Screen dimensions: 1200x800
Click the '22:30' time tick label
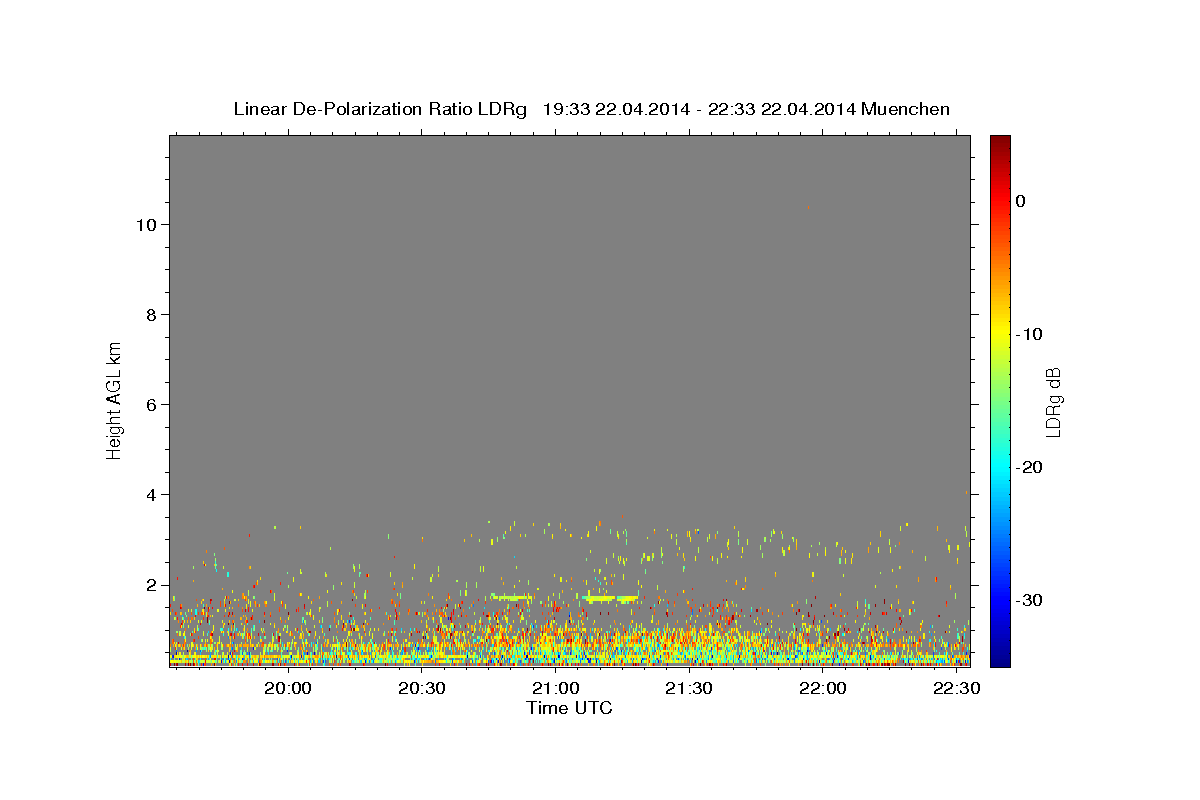click(x=956, y=689)
